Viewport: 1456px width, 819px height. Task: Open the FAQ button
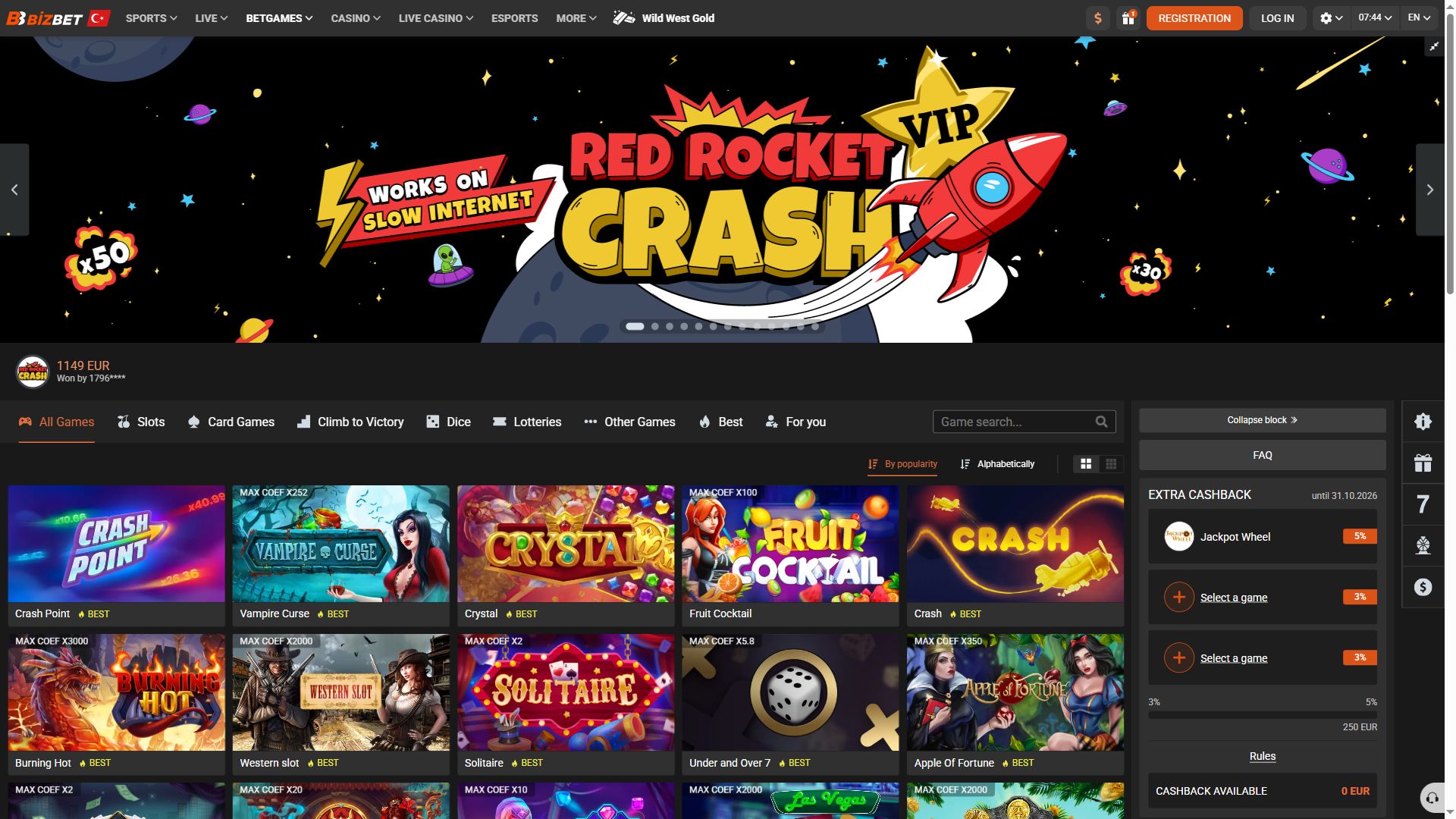coord(1262,455)
